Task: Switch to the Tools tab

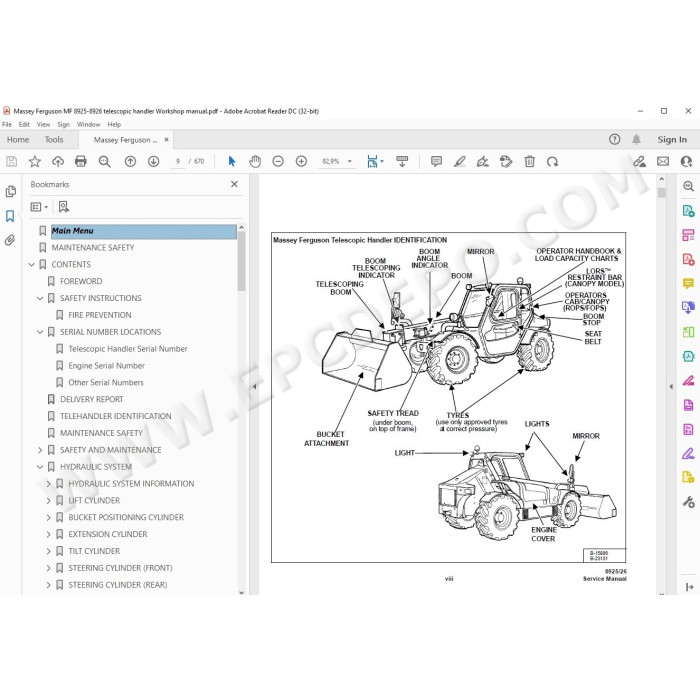Action: [x=54, y=140]
